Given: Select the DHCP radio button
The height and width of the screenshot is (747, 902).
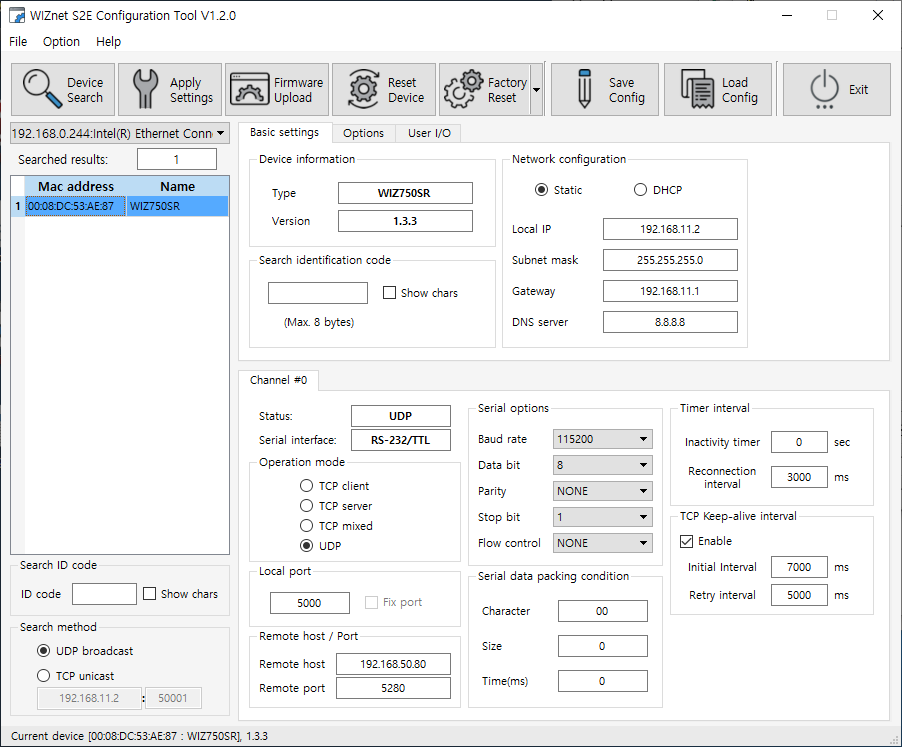Looking at the screenshot, I should tap(640, 190).
